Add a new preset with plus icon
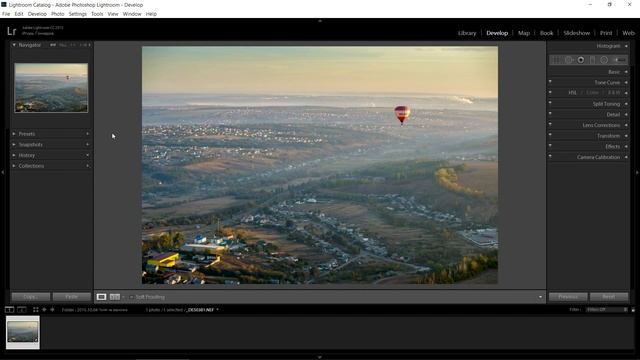 [x=87, y=134]
